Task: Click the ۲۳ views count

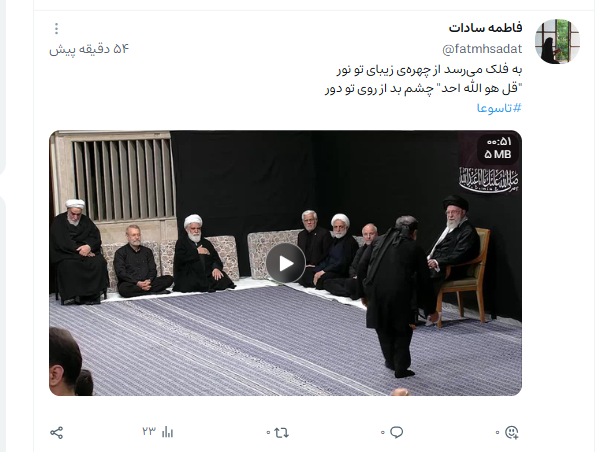Action: tap(149, 431)
